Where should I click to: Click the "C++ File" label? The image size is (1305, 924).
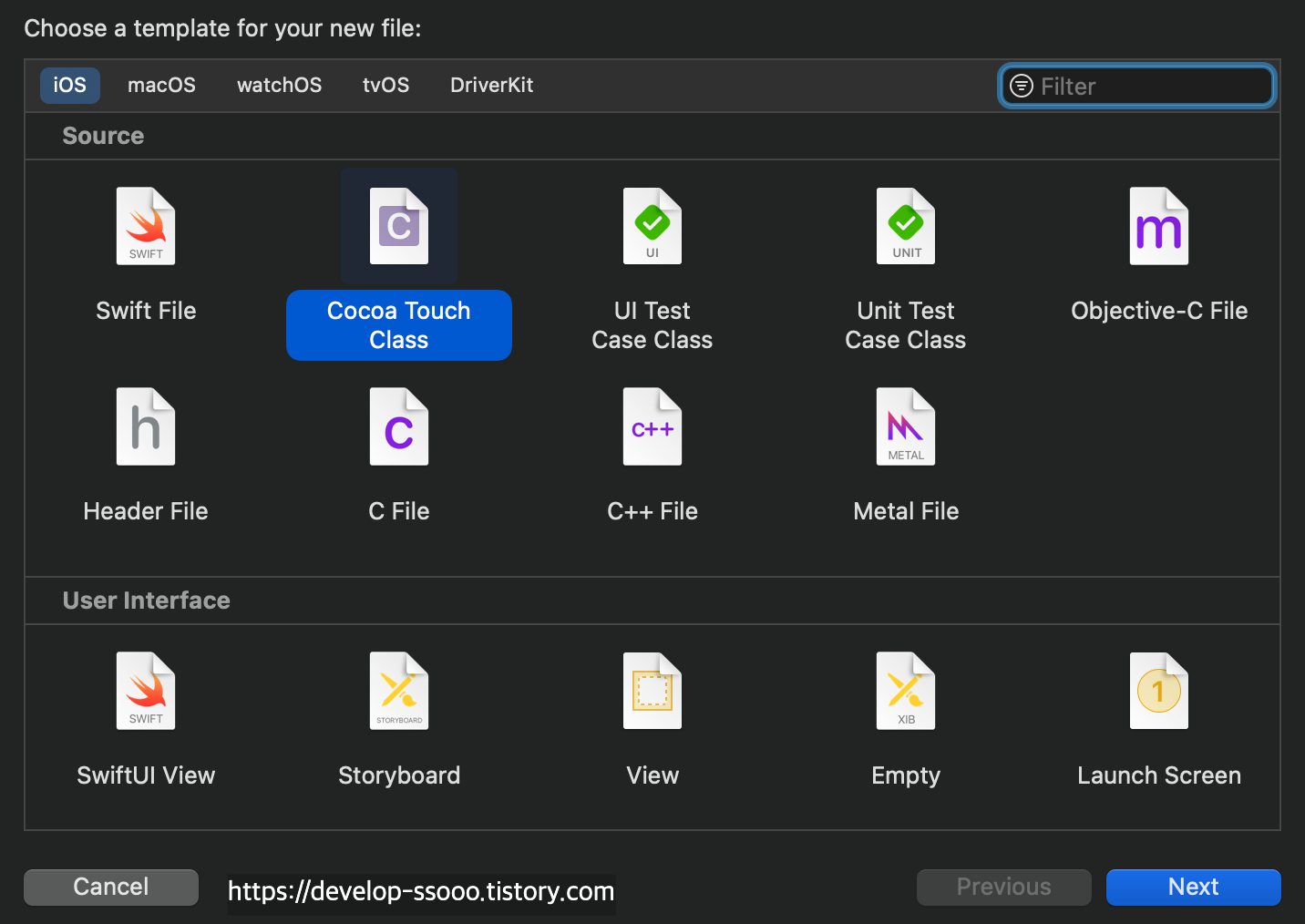(x=652, y=511)
